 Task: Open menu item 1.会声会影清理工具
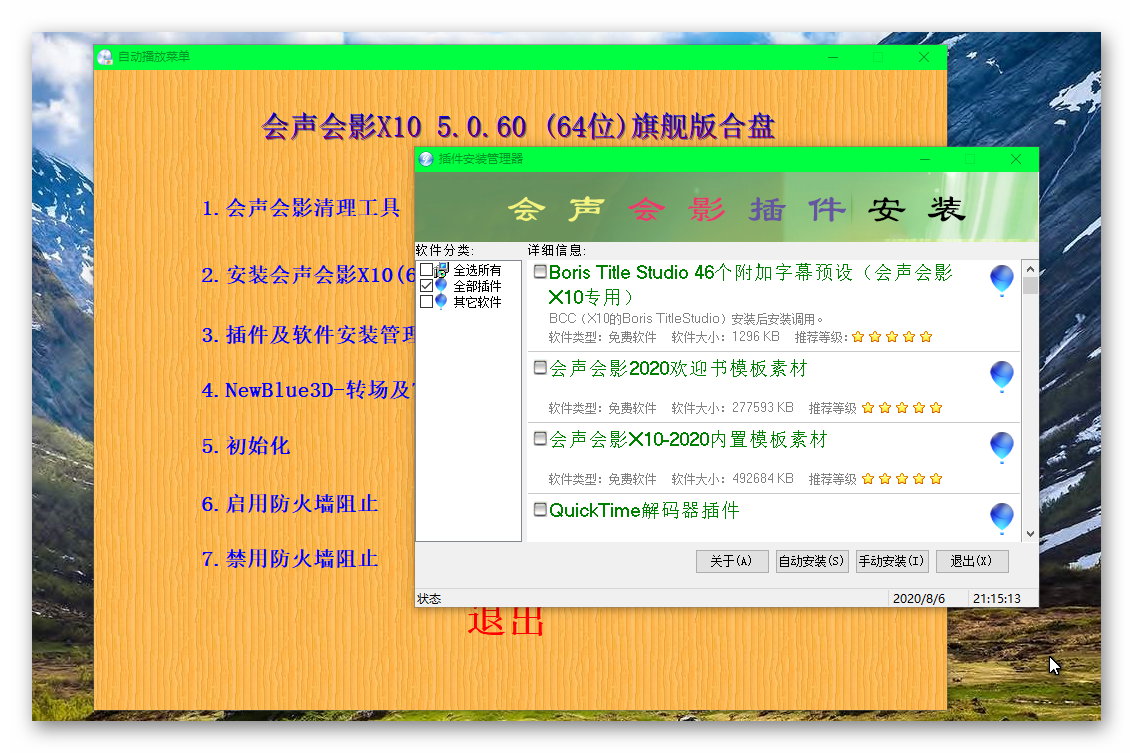click(x=300, y=208)
